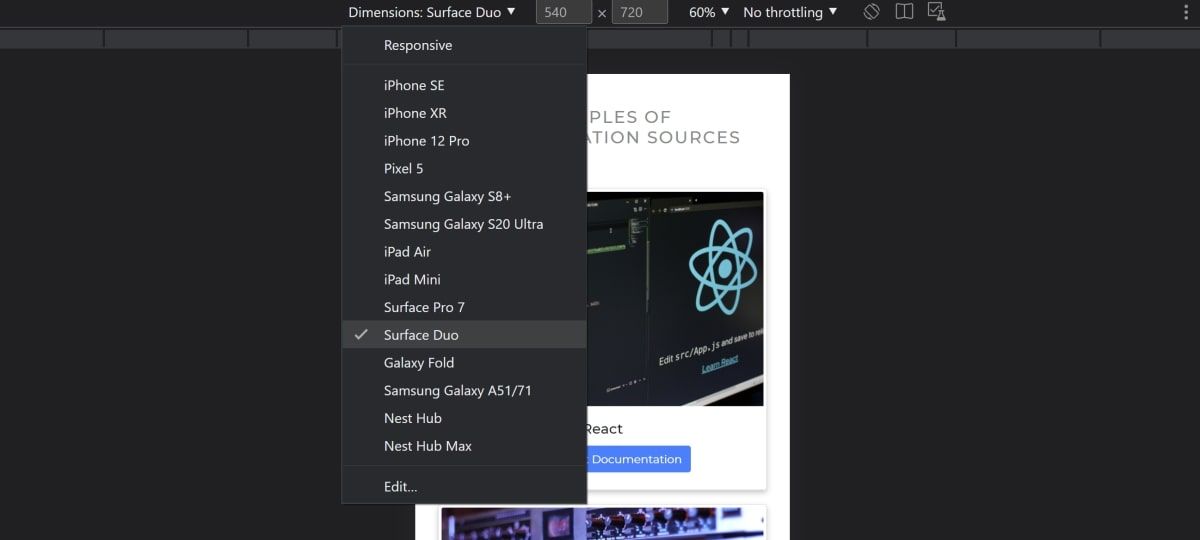Click the width field showing 540
Screen dimensions: 1200x540
click(564, 12)
